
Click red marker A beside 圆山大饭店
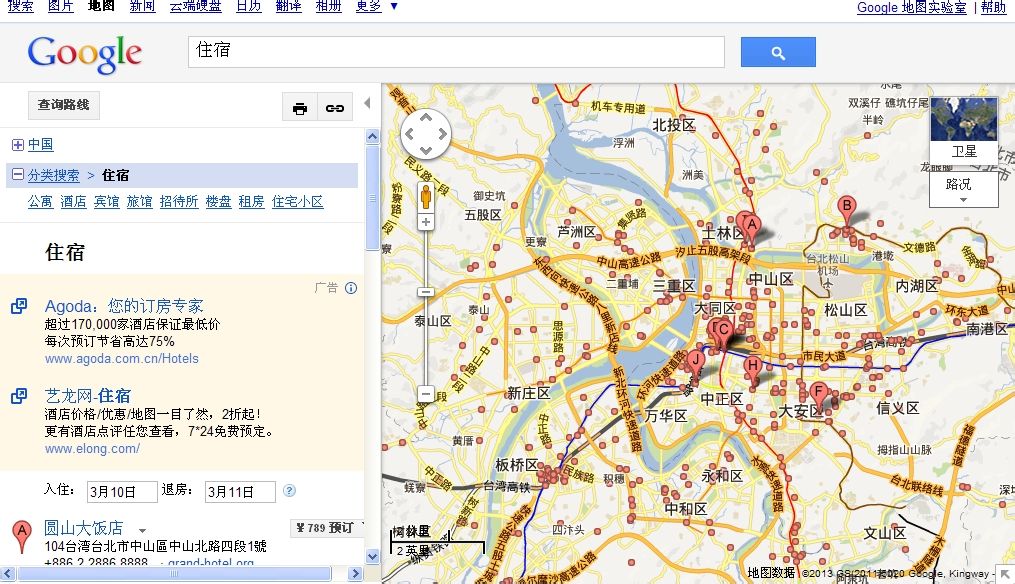22,536
